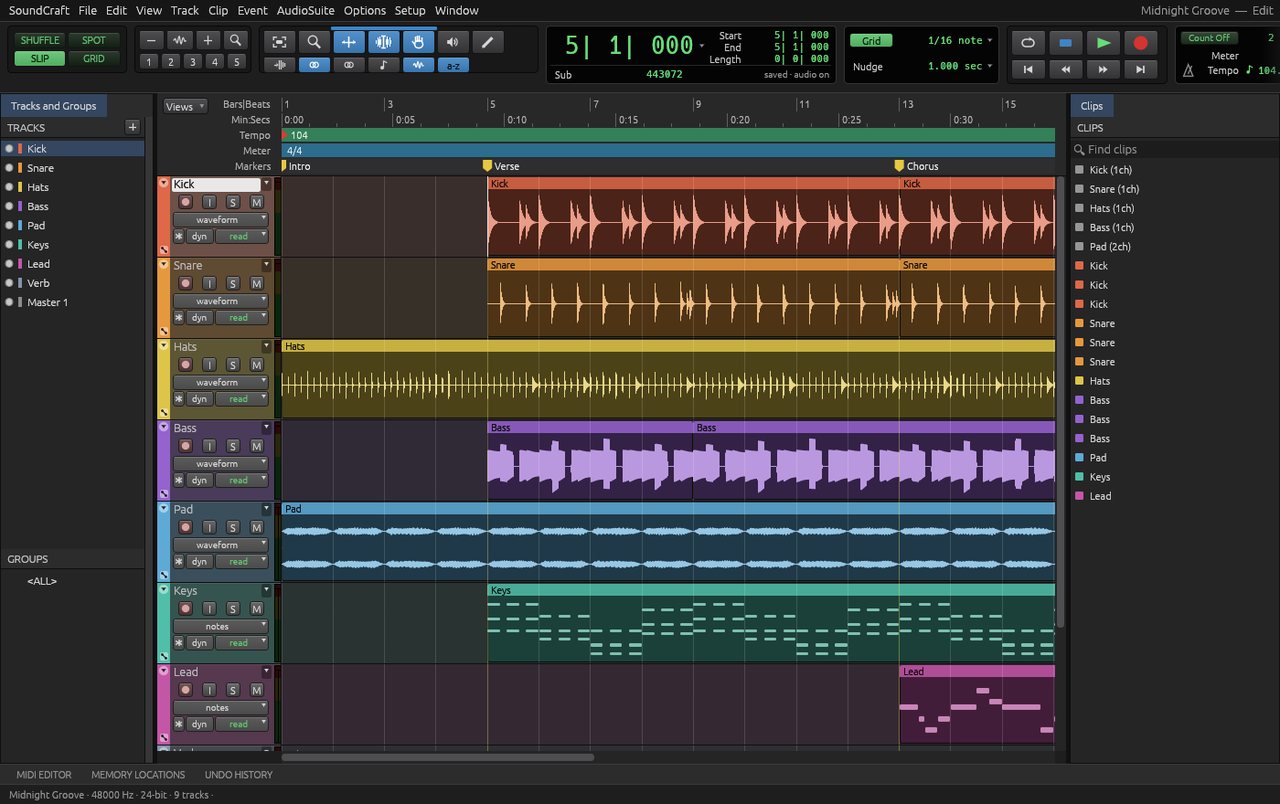Select the Grabber hand tool

[418, 42]
